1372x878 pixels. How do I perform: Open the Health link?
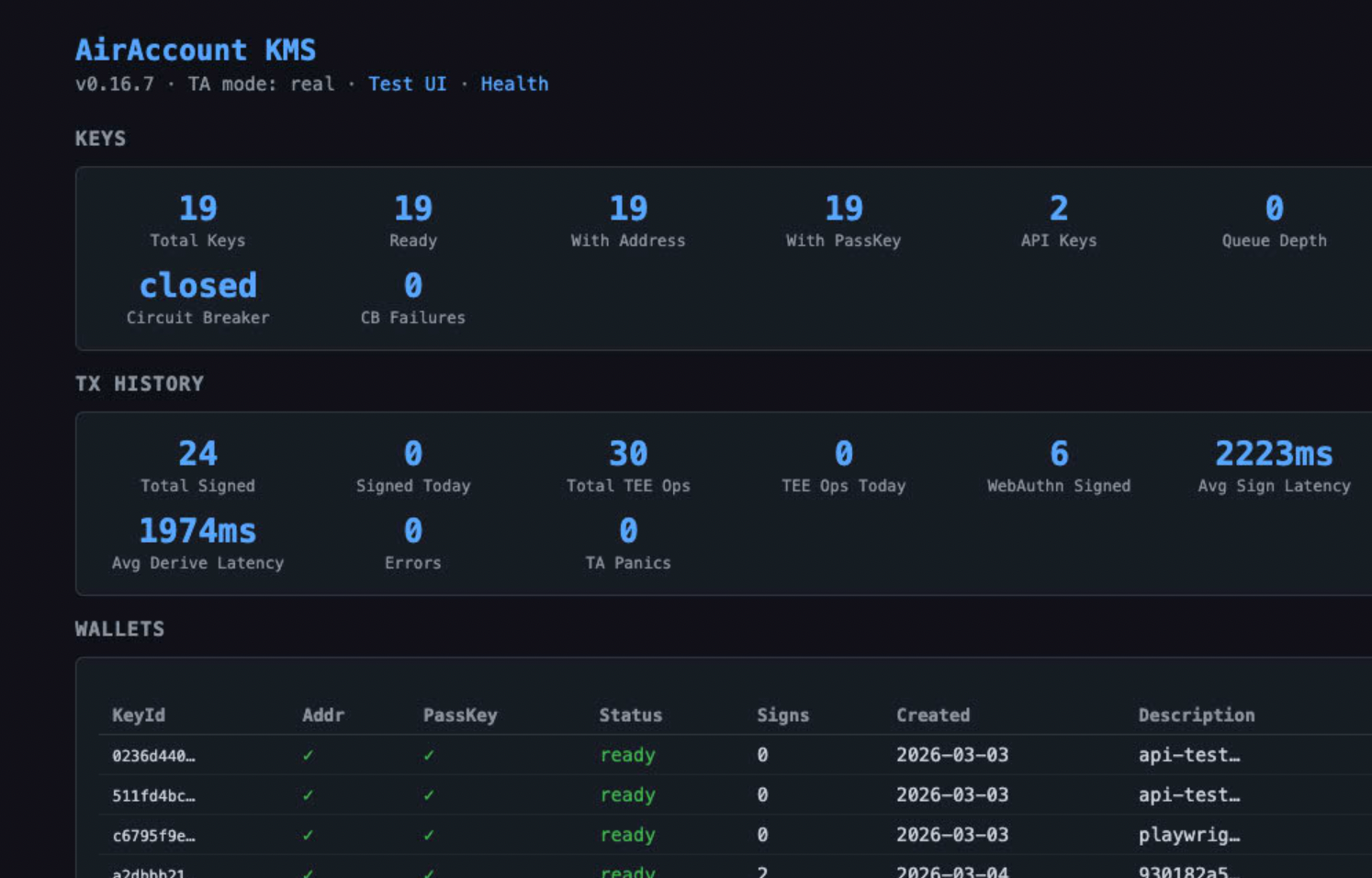pyautogui.click(x=514, y=84)
